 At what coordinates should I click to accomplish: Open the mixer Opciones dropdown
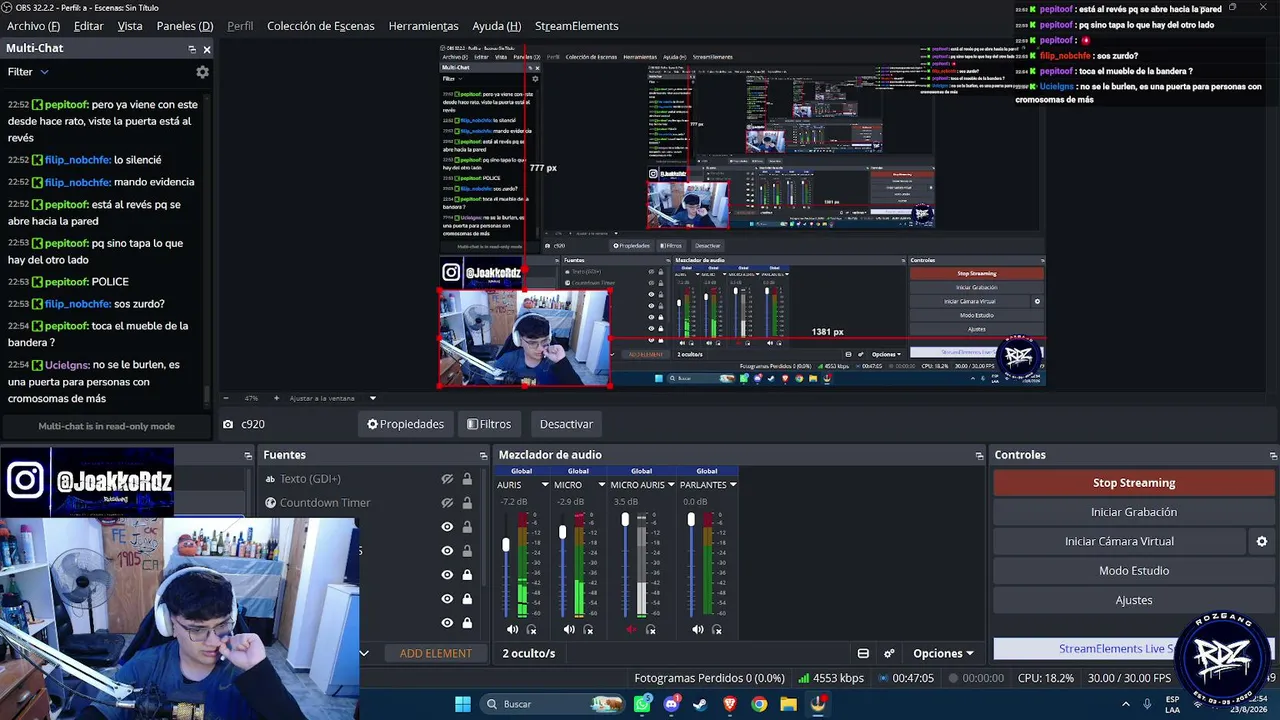click(x=943, y=653)
